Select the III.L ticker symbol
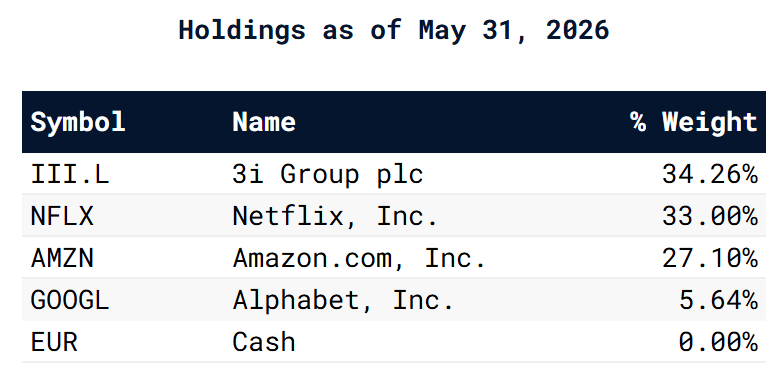The height and width of the screenshot is (382, 784). pyautogui.click(x=70, y=174)
